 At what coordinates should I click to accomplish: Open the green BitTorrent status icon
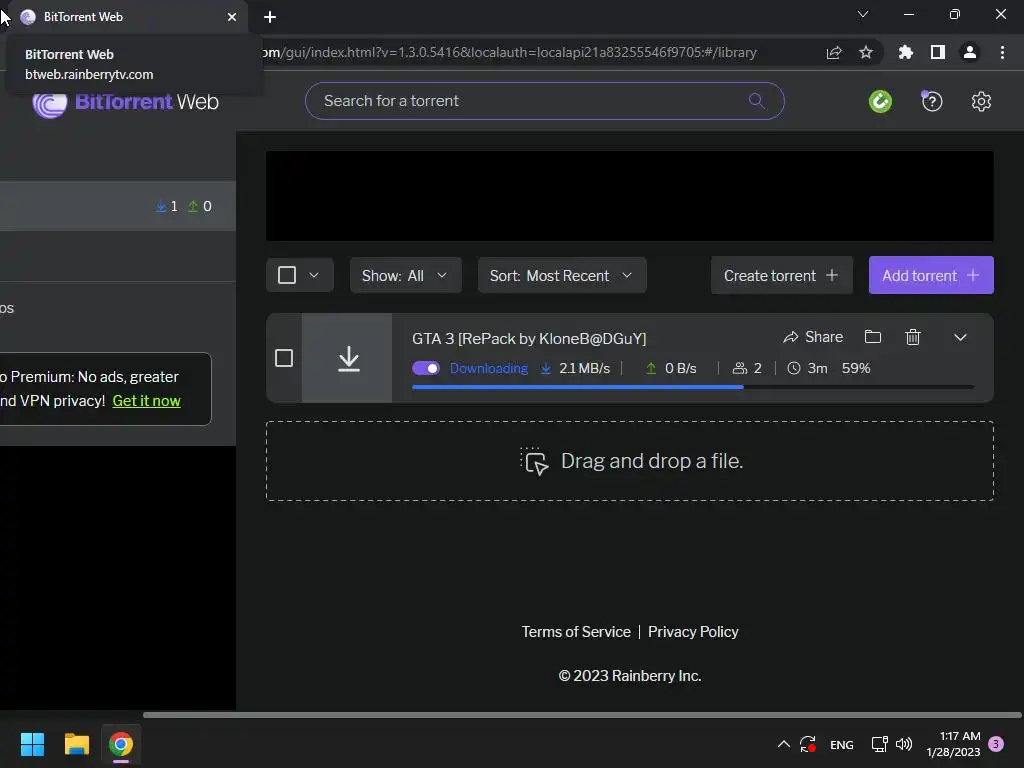coord(880,101)
